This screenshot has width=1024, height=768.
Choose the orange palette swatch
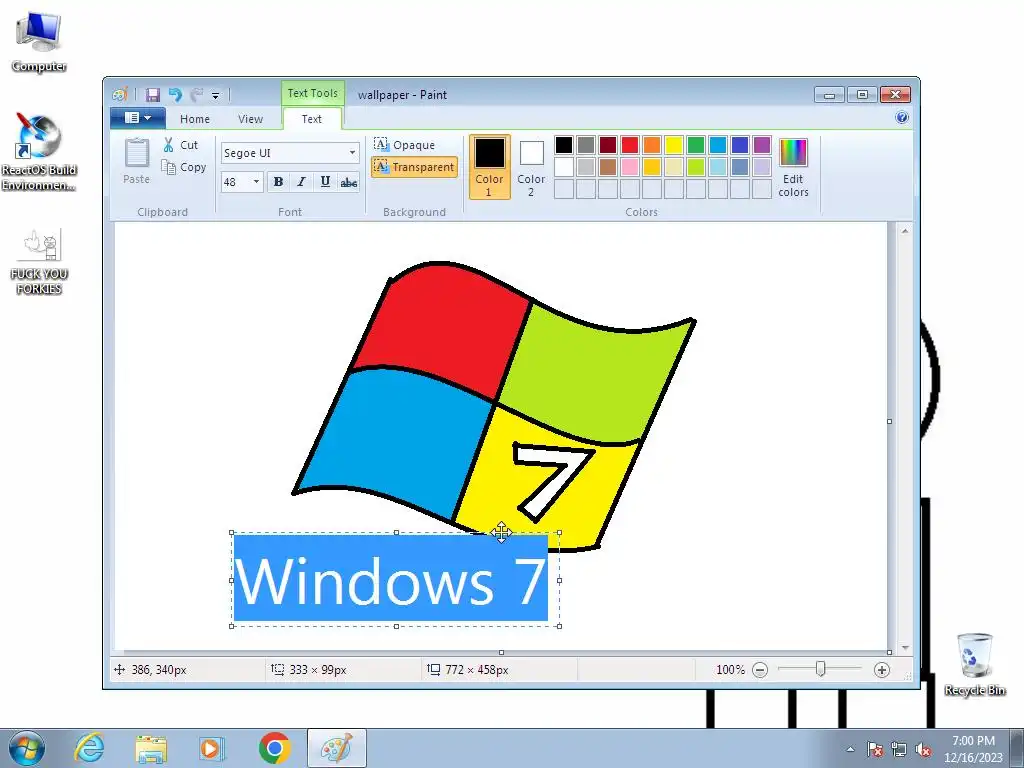pos(652,144)
